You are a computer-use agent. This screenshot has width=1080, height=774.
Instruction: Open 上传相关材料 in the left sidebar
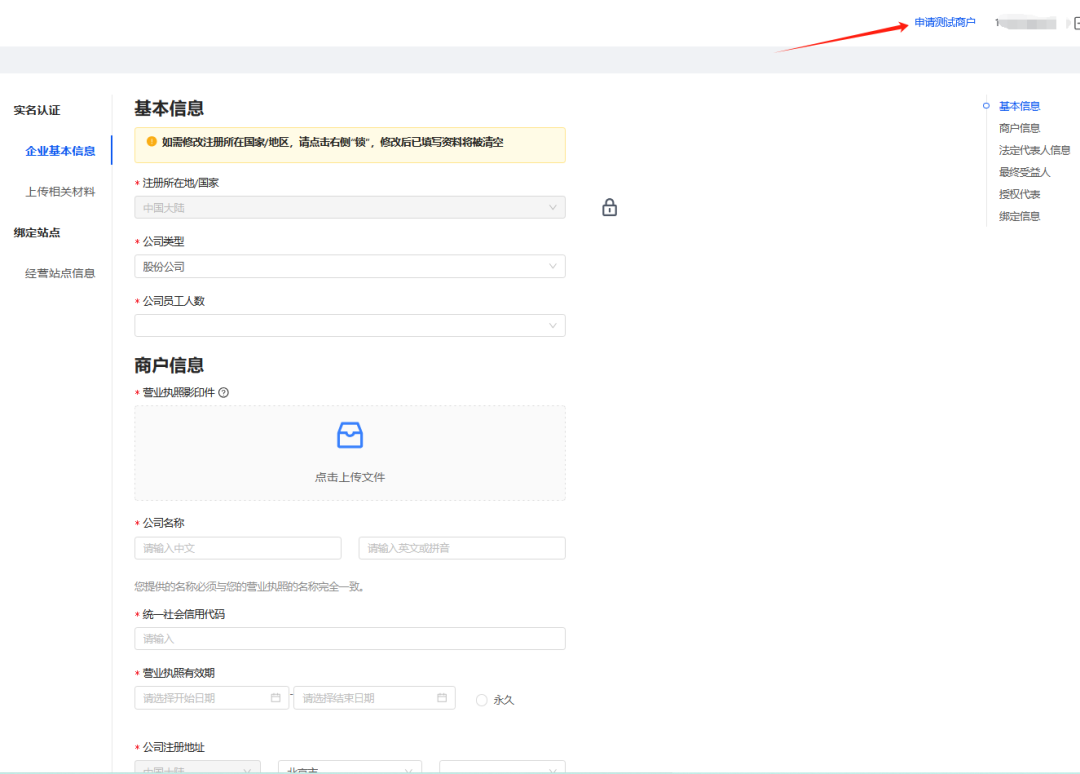click(x=60, y=192)
